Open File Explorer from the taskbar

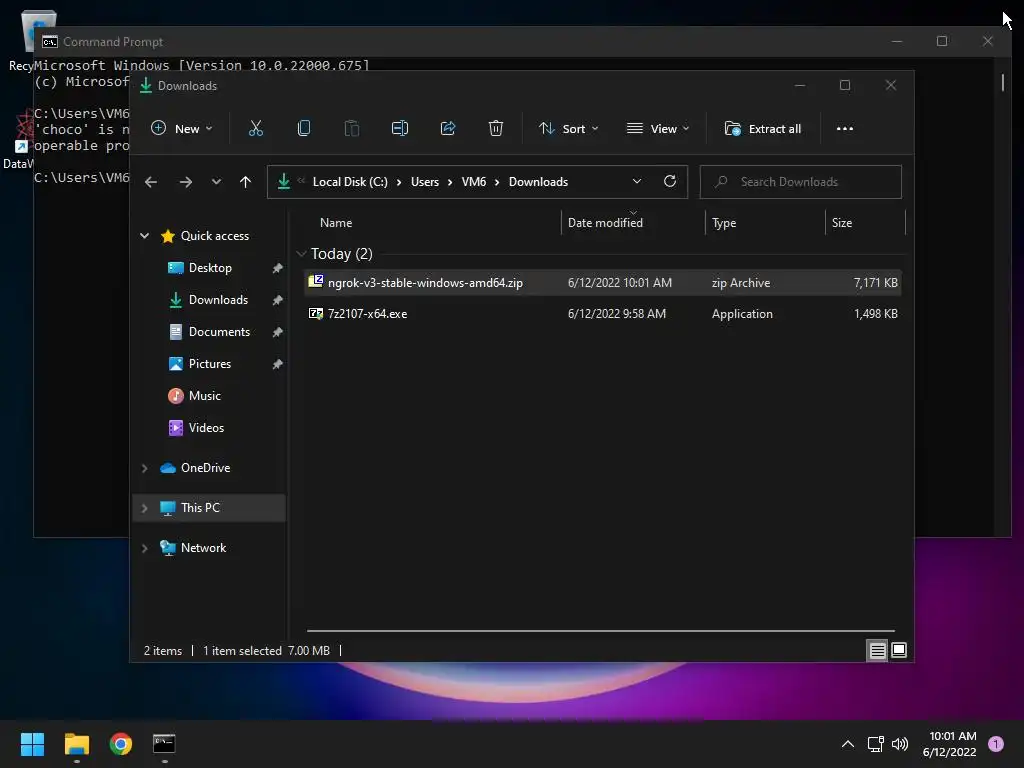click(76, 744)
